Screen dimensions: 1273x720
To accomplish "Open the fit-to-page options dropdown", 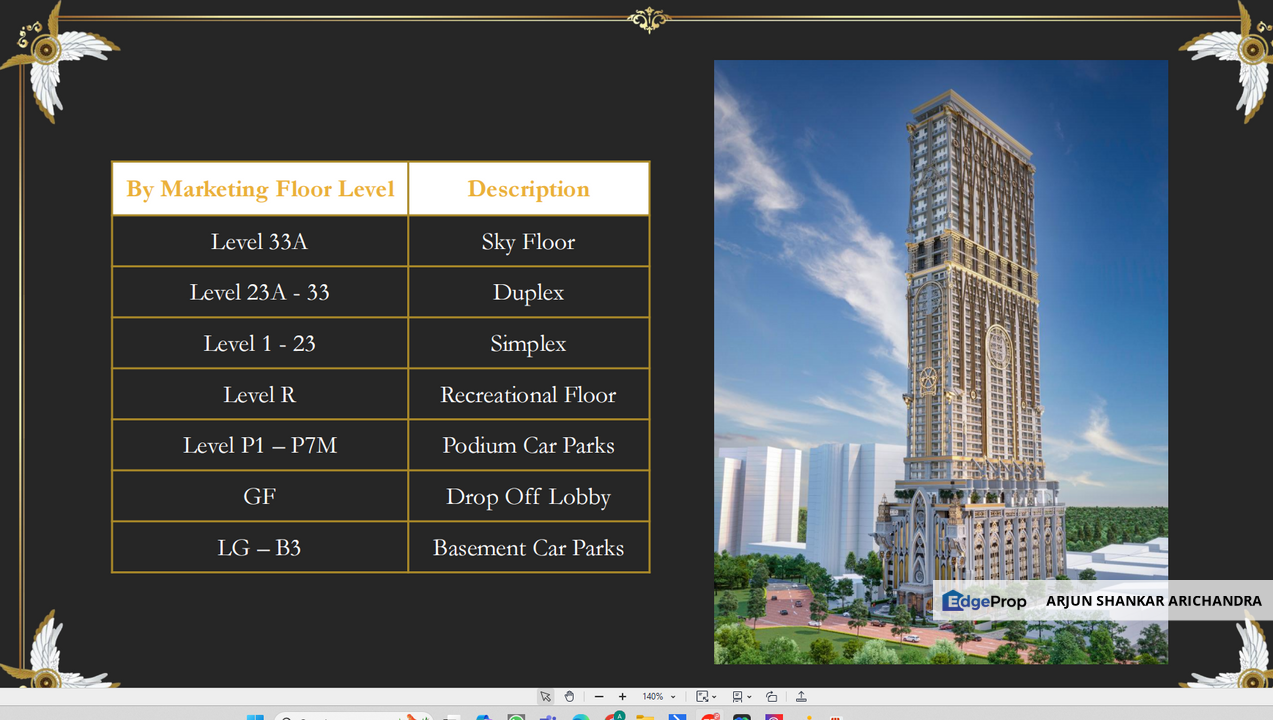I will pos(706,697).
